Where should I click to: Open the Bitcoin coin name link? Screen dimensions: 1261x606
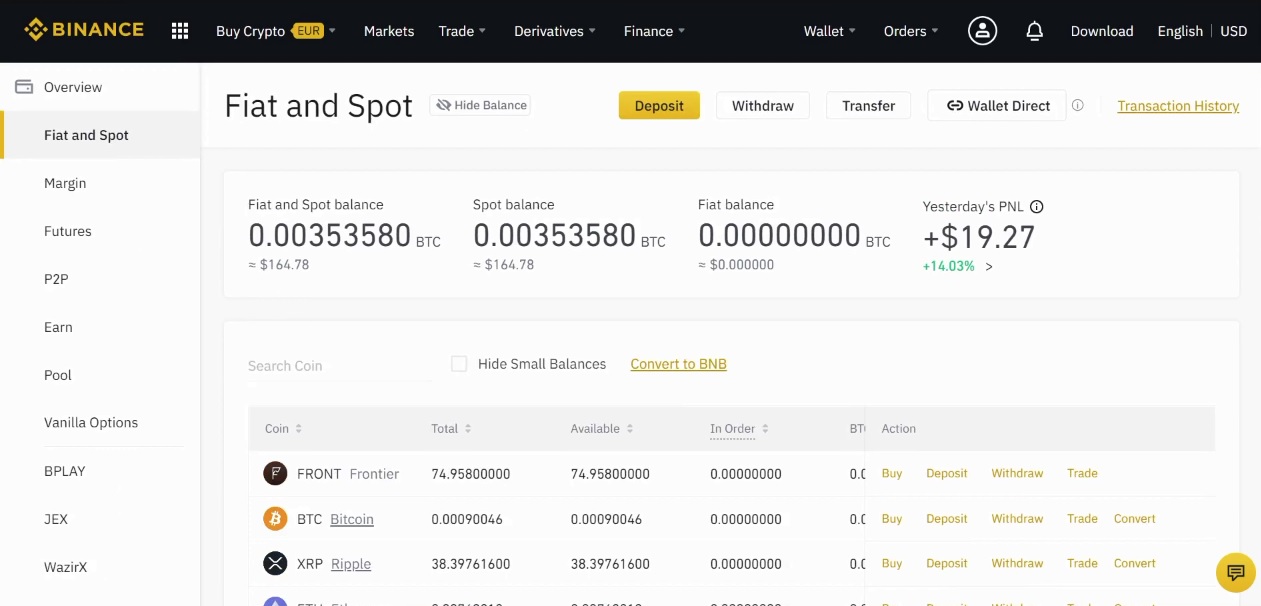(352, 519)
